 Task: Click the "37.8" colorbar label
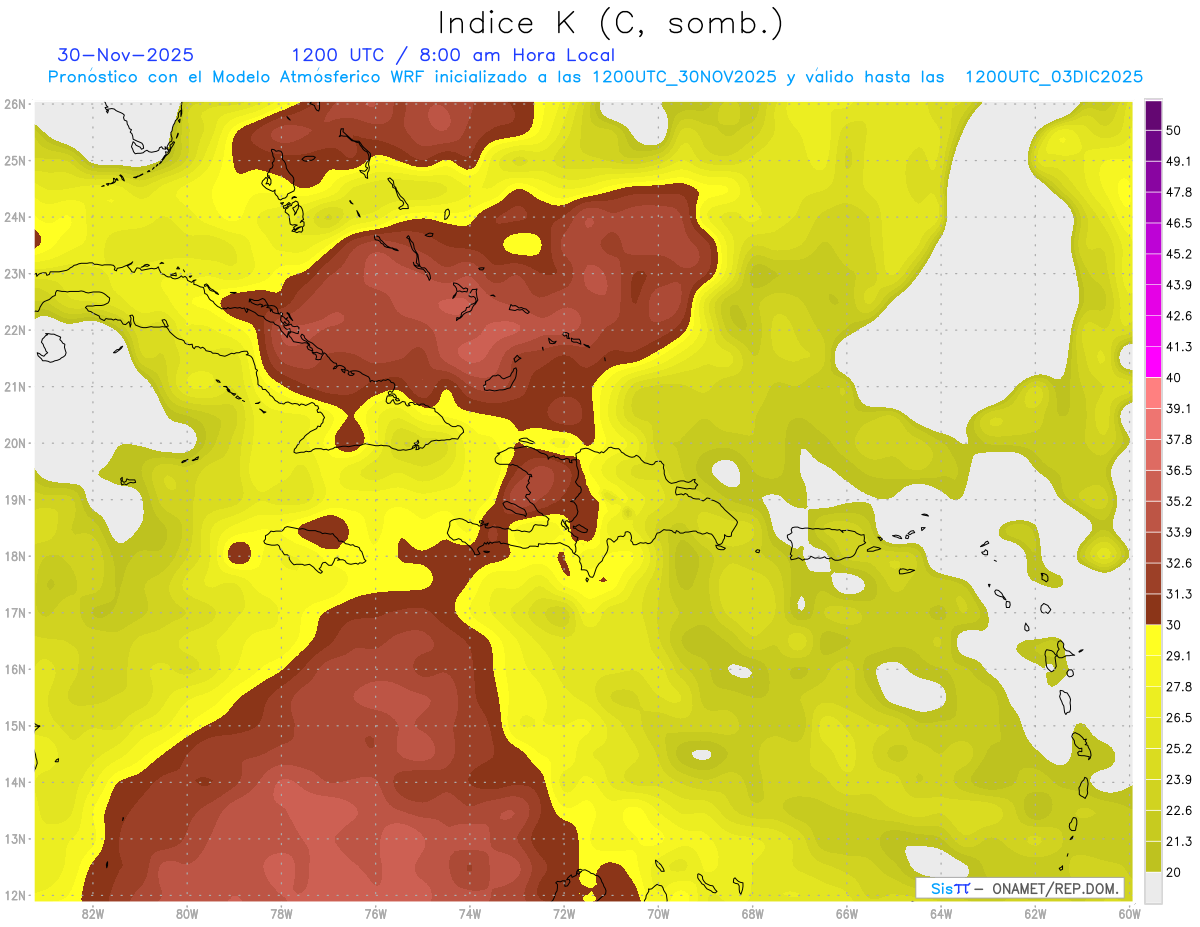pyautogui.click(x=1179, y=439)
